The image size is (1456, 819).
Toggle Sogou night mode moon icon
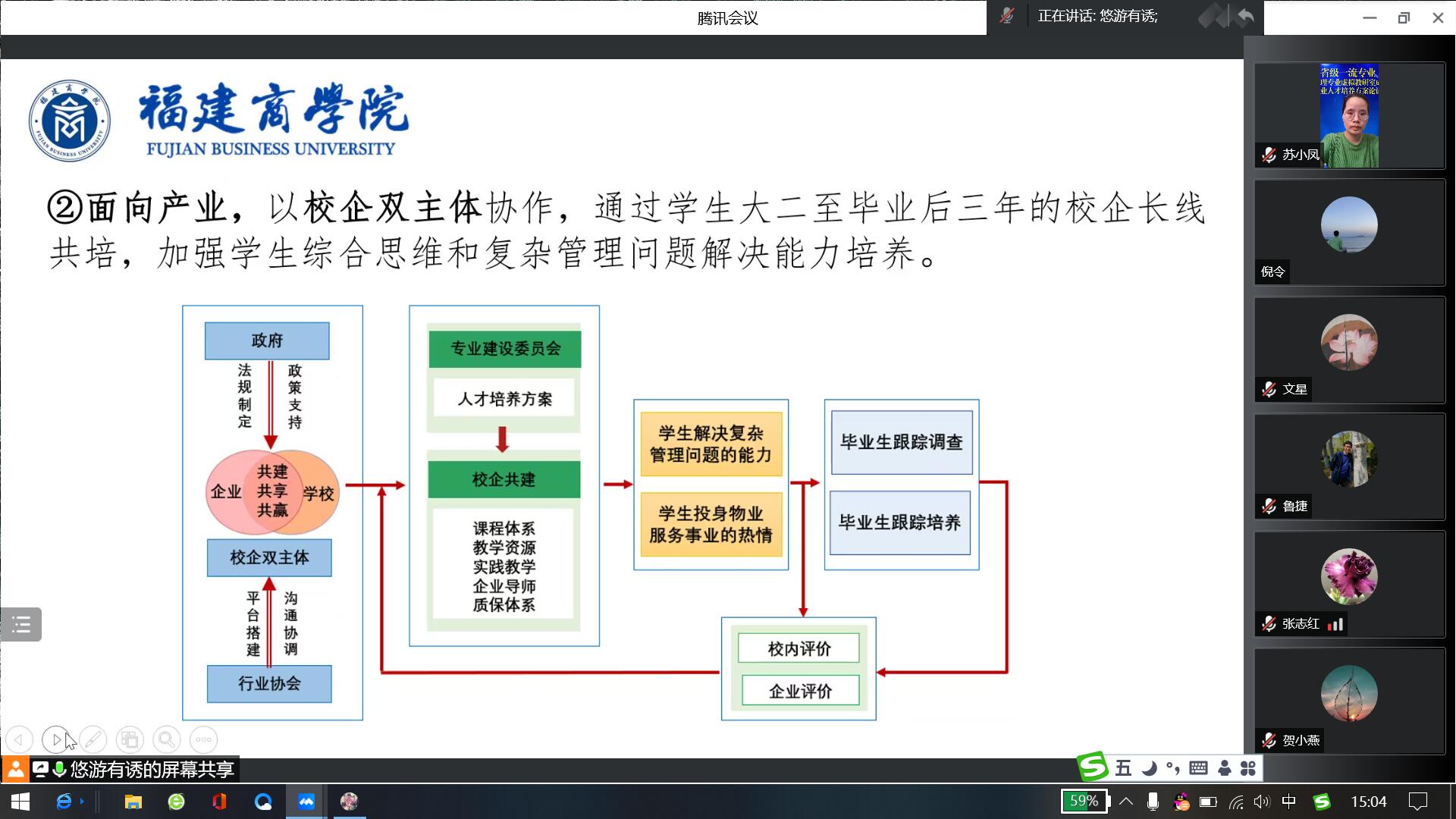(x=1149, y=768)
